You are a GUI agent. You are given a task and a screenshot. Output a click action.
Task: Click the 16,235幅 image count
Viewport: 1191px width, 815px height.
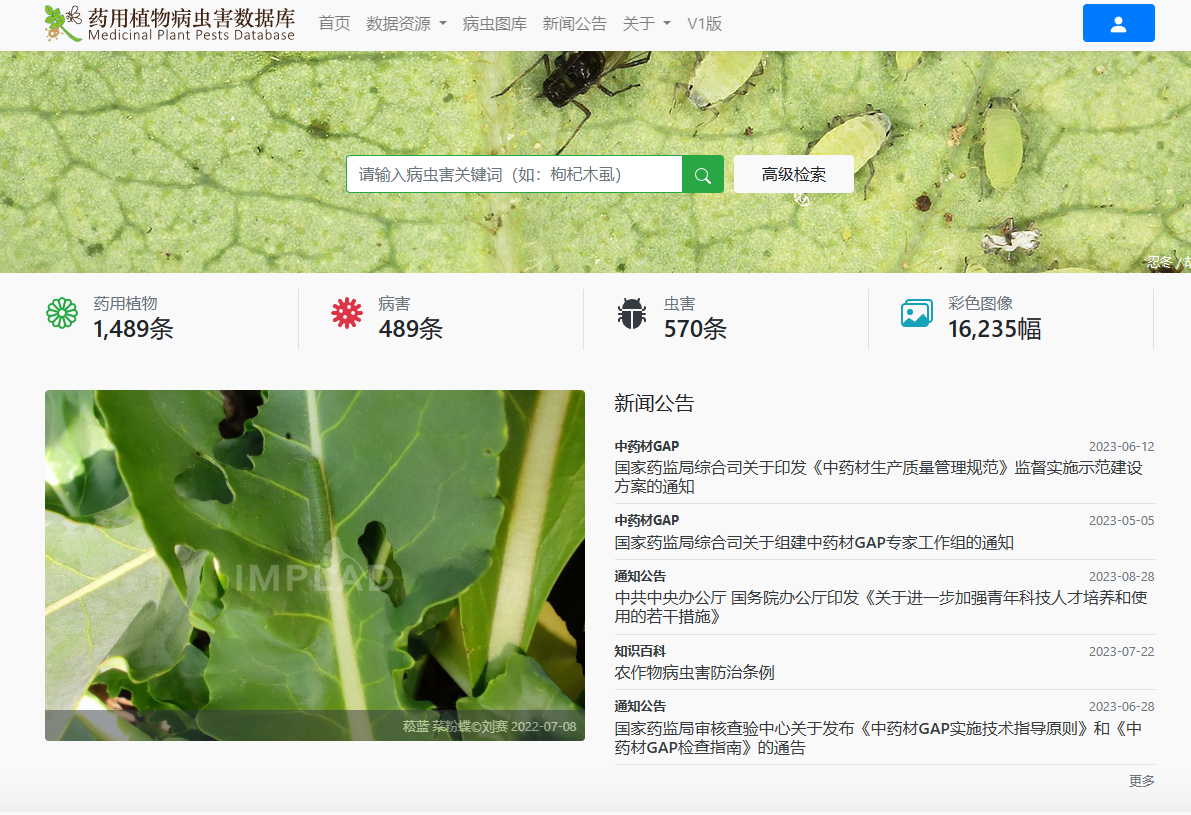point(994,329)
